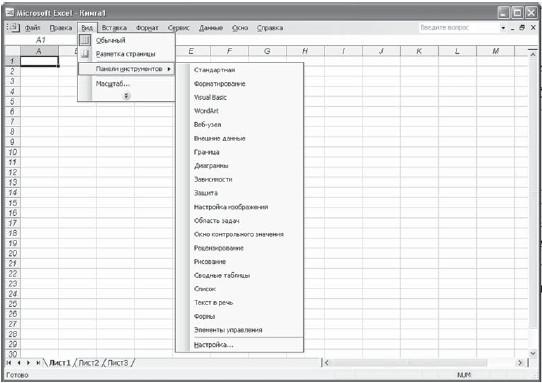This screenshot has height=383, width=542.
Task: Toggle the Форматирование toolbar
Action: pyautogui.click(x=240, y=84)
